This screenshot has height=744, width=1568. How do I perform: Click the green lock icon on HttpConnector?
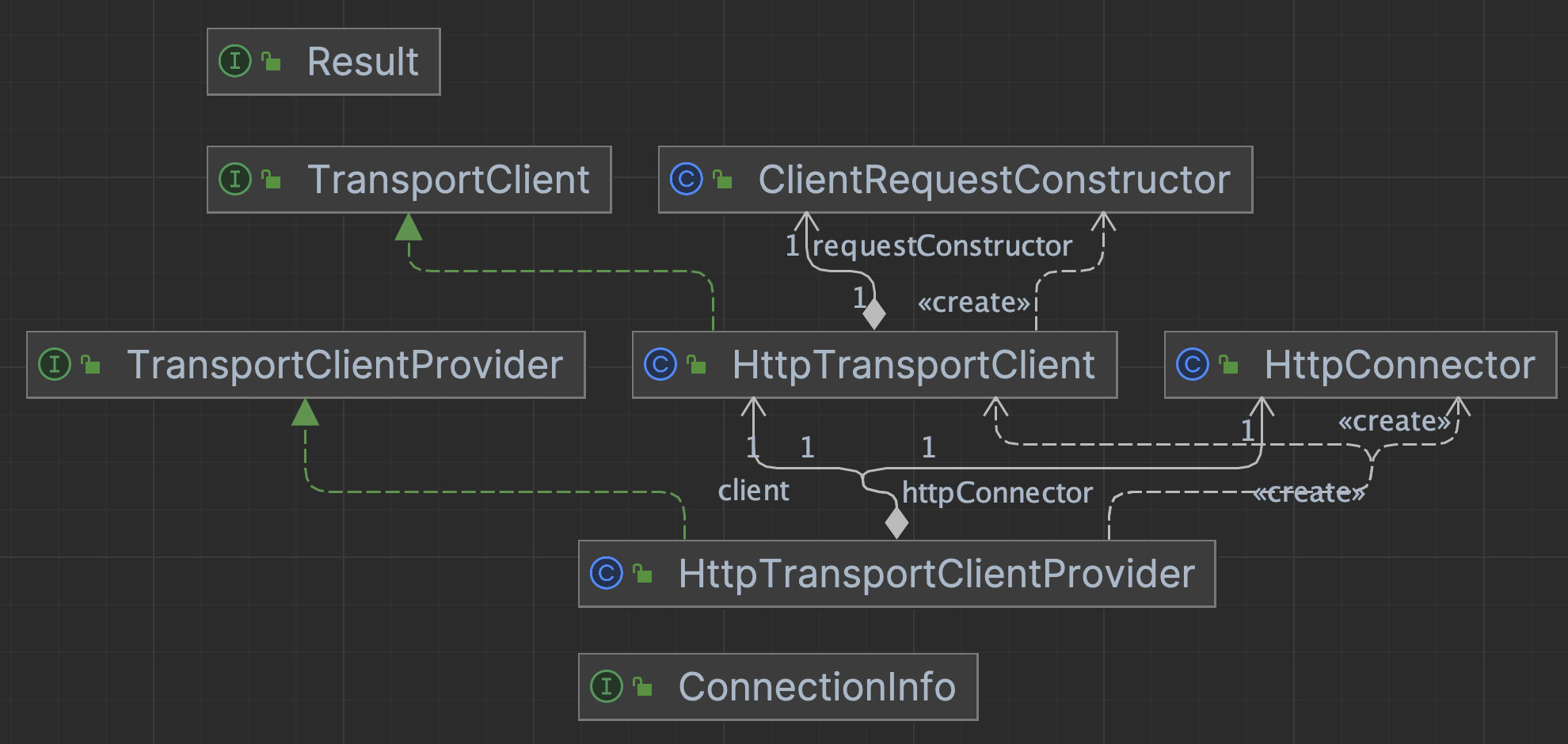1228,365
